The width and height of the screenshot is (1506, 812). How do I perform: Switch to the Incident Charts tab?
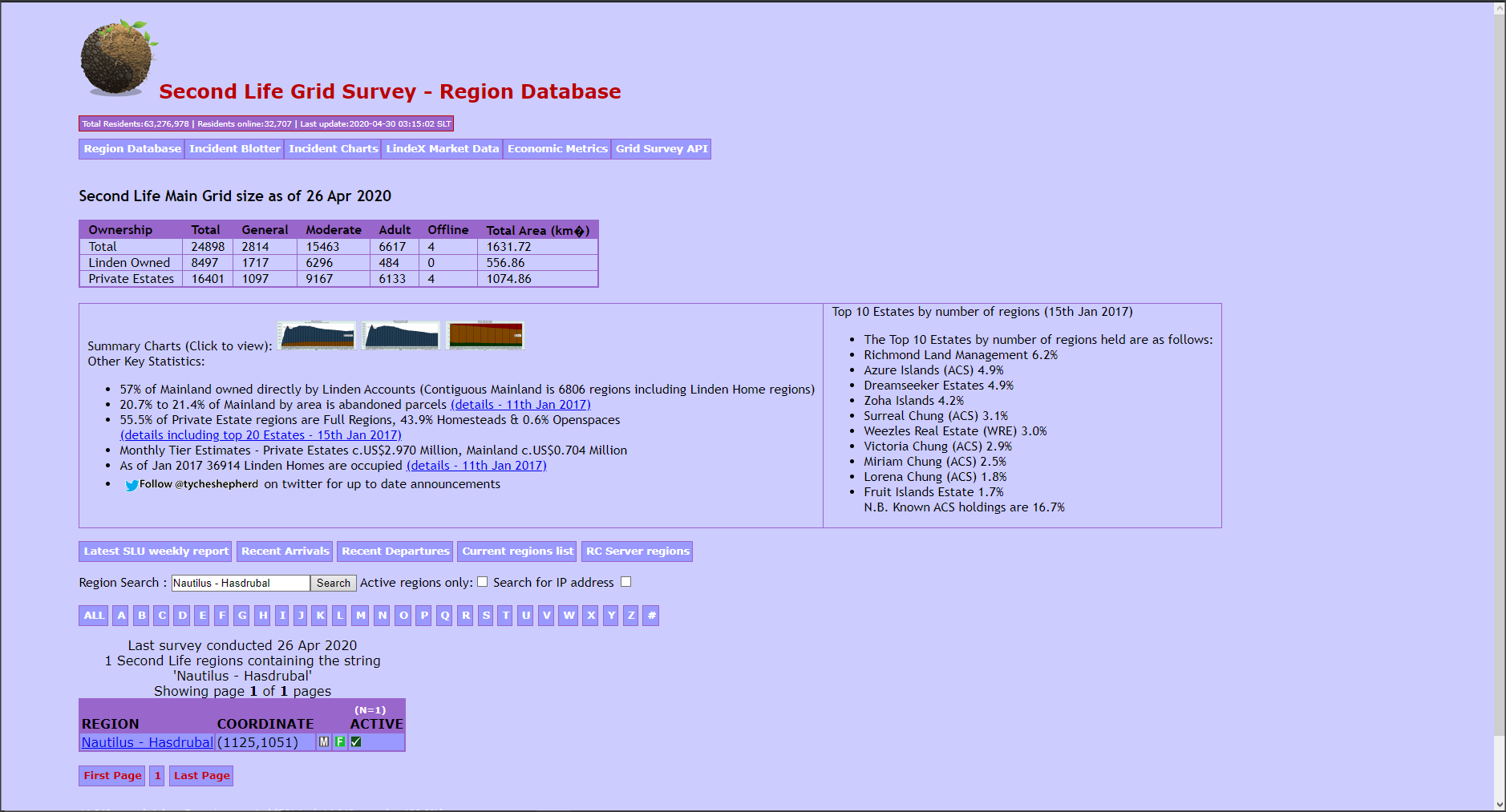(x=334, y=149)
